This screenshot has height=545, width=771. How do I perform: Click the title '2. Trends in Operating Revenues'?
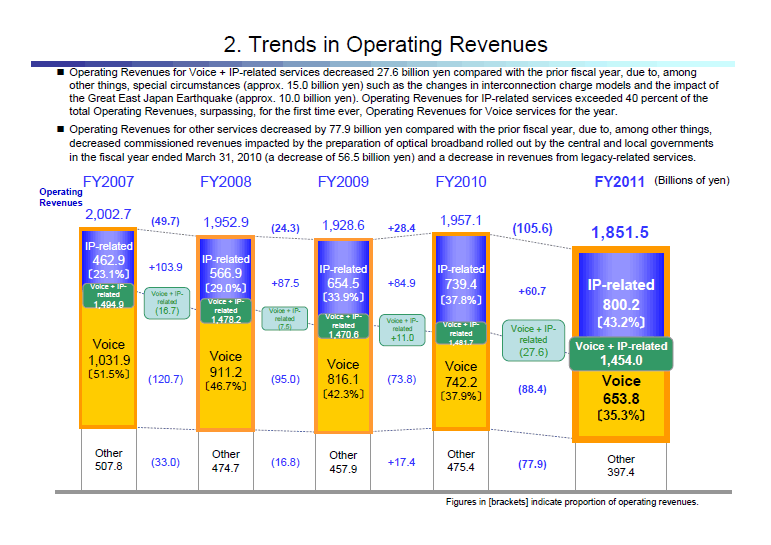[385, 44]
